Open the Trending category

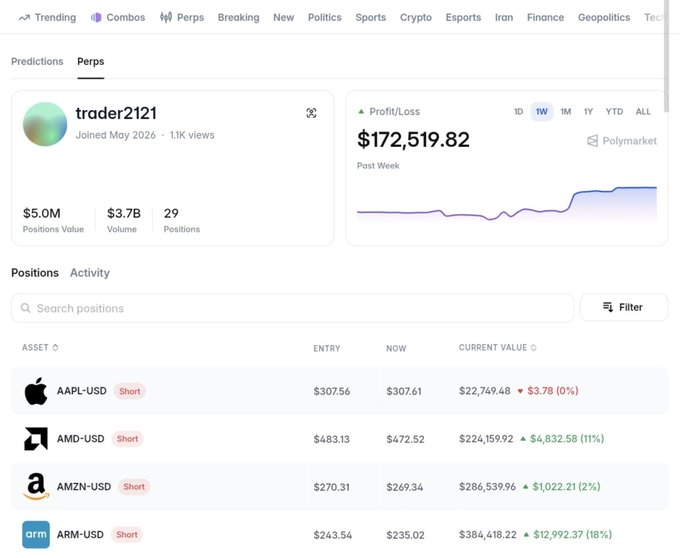tap(47, 17)
